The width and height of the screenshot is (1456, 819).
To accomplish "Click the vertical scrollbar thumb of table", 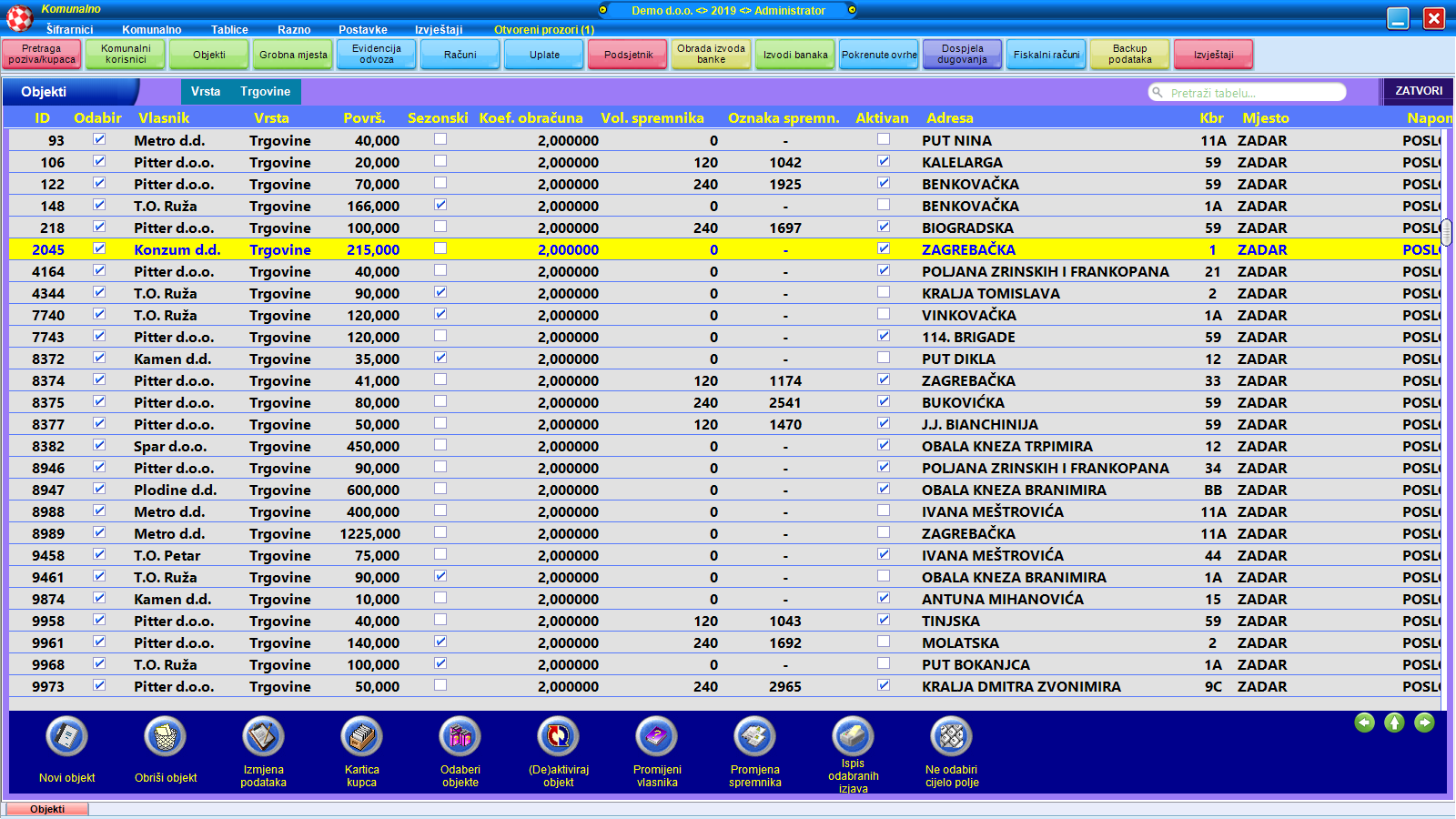I will tap(1446, 232).
